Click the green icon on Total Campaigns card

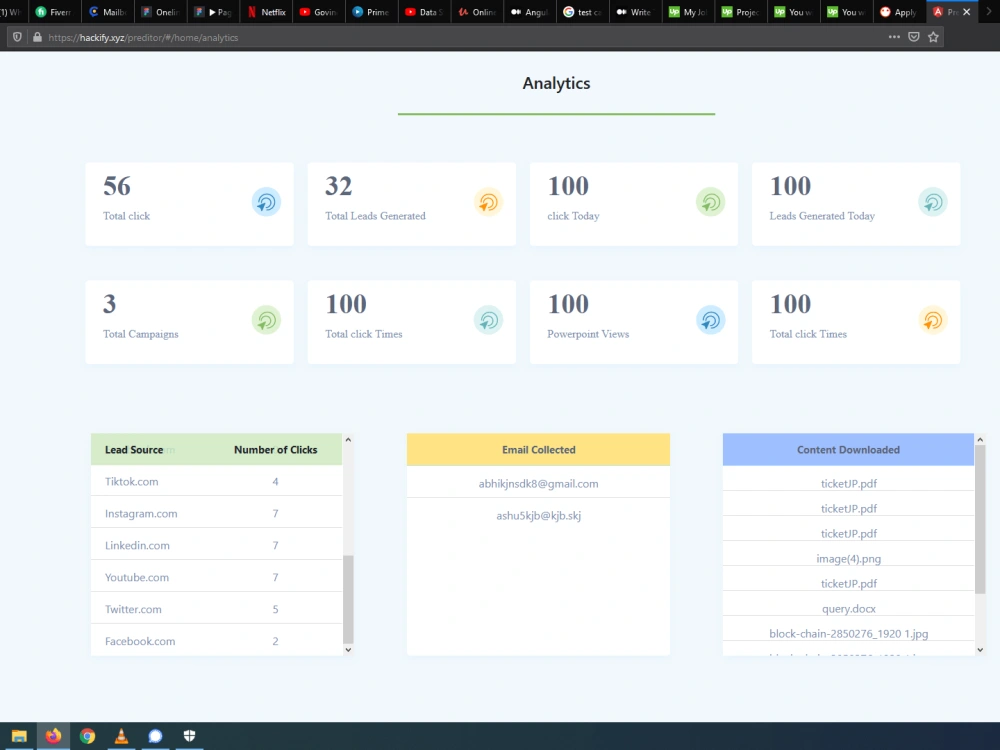pyautogui.click(x=266, y=320)
